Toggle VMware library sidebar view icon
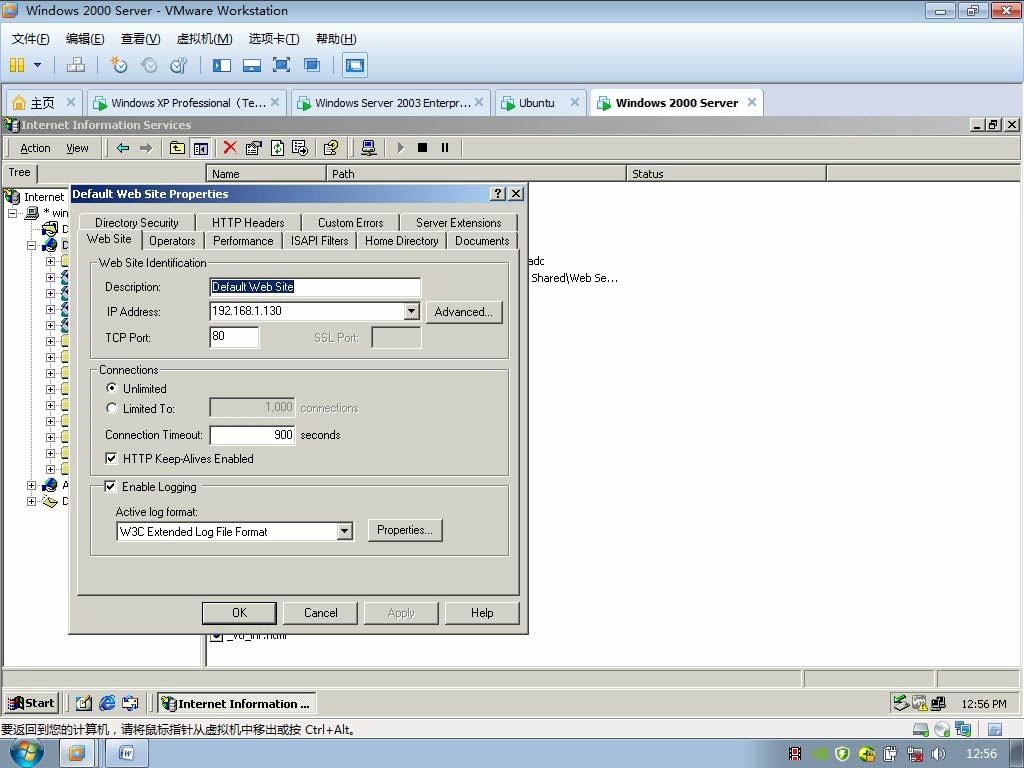Image resolution: width=1024 pixels, height=768 pixels. (x=221, y=65)
